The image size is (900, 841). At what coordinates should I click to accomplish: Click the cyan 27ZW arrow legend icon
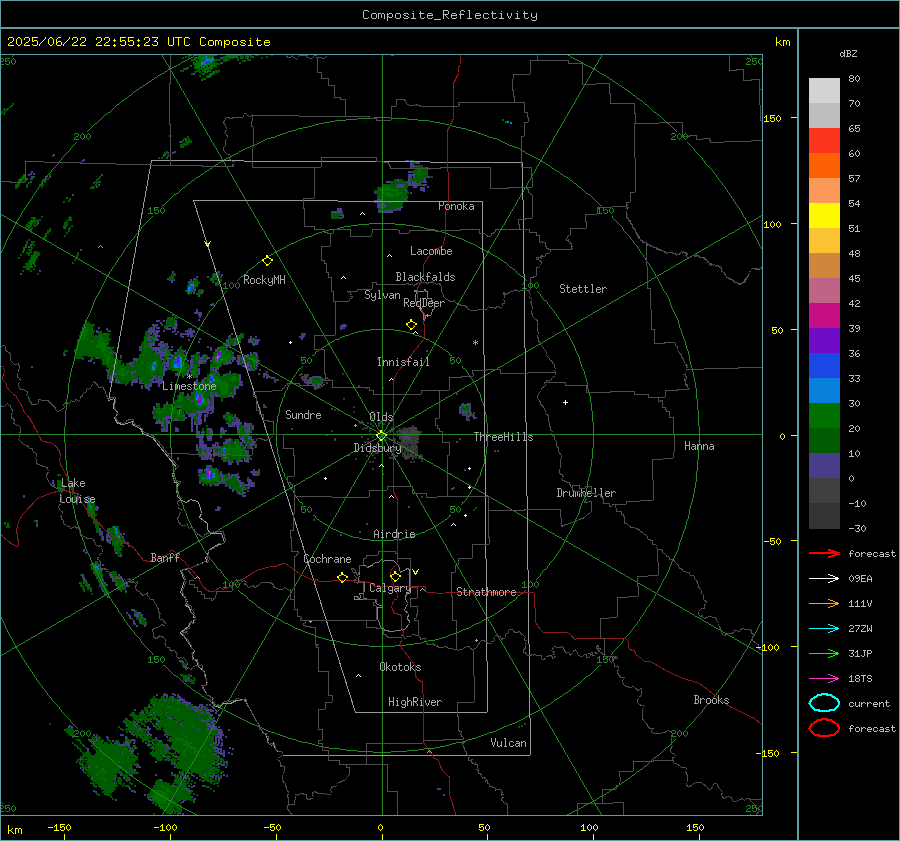(824, 629)
